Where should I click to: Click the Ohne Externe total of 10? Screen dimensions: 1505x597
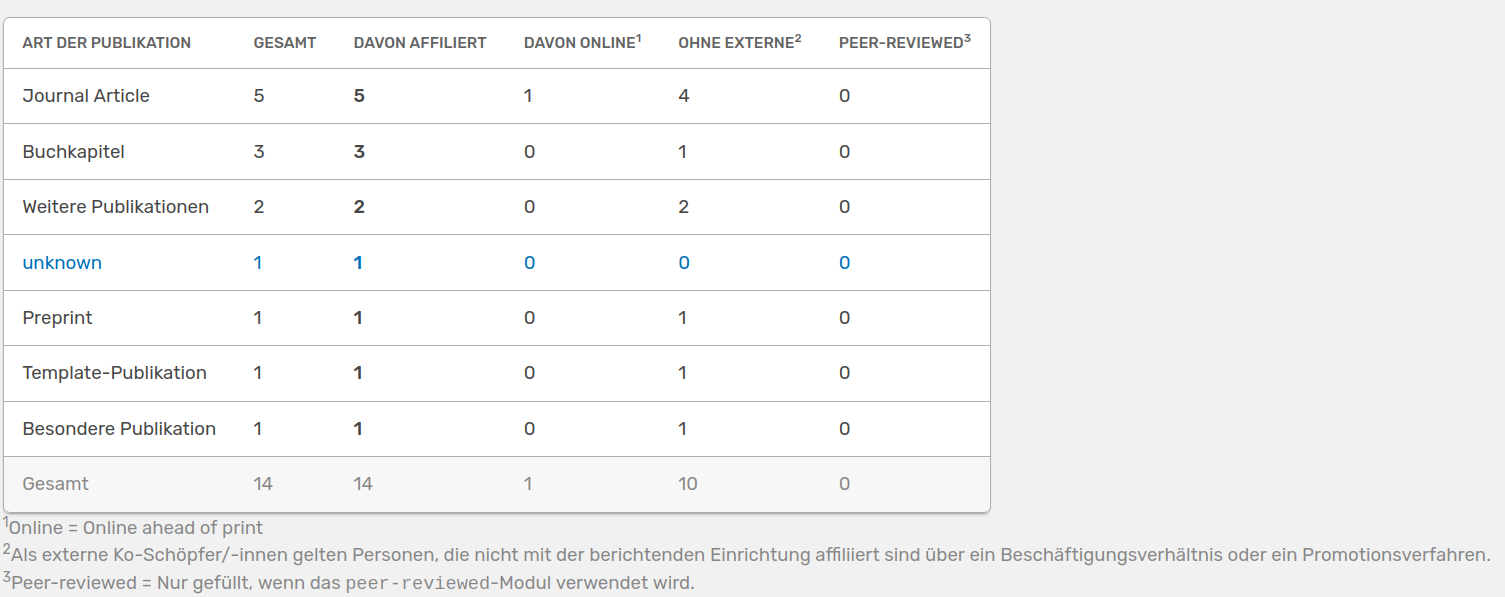pos(688,484)
